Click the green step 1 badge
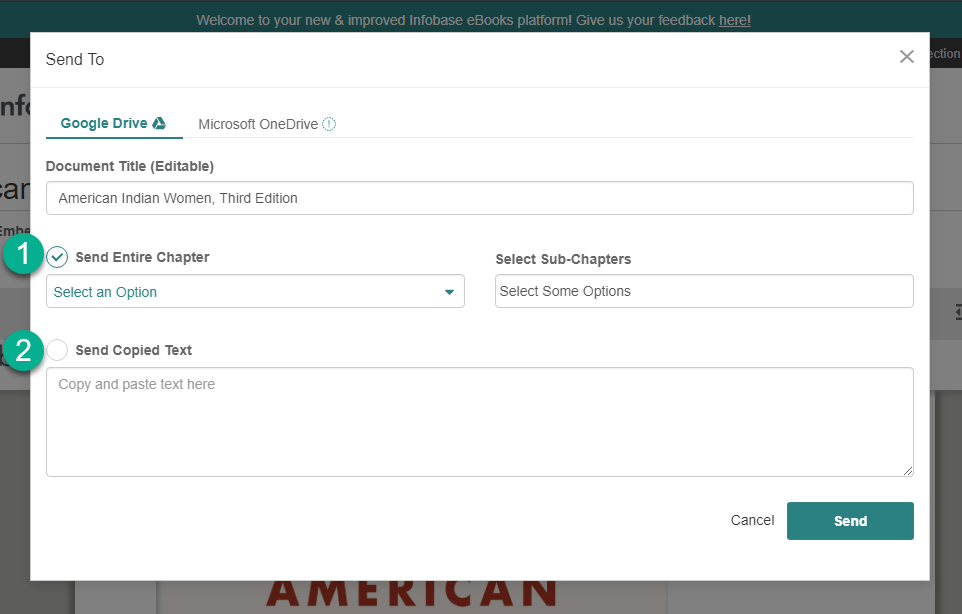This screenshot has height=614, width=962. coord(22,255)
